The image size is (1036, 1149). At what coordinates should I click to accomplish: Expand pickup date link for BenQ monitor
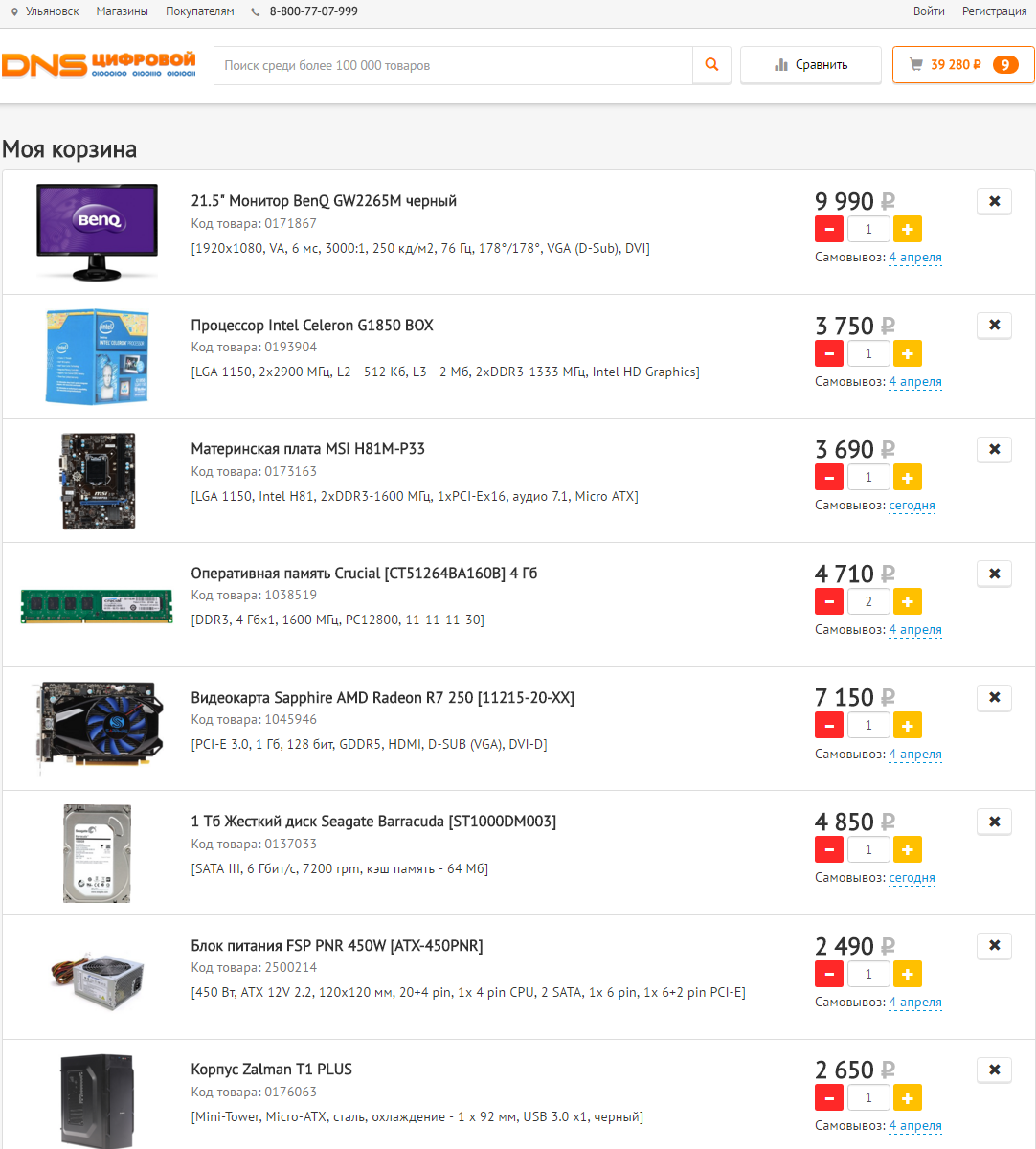coord(915,257)
